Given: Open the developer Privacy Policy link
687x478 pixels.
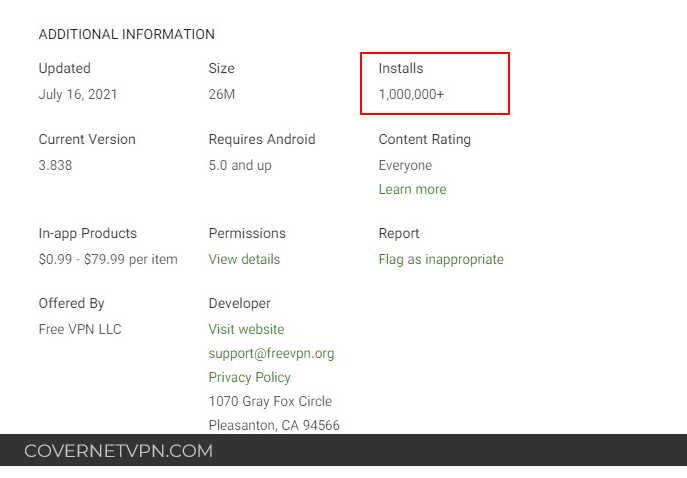Looking at the screenshot, I should [x=249, y=377].
